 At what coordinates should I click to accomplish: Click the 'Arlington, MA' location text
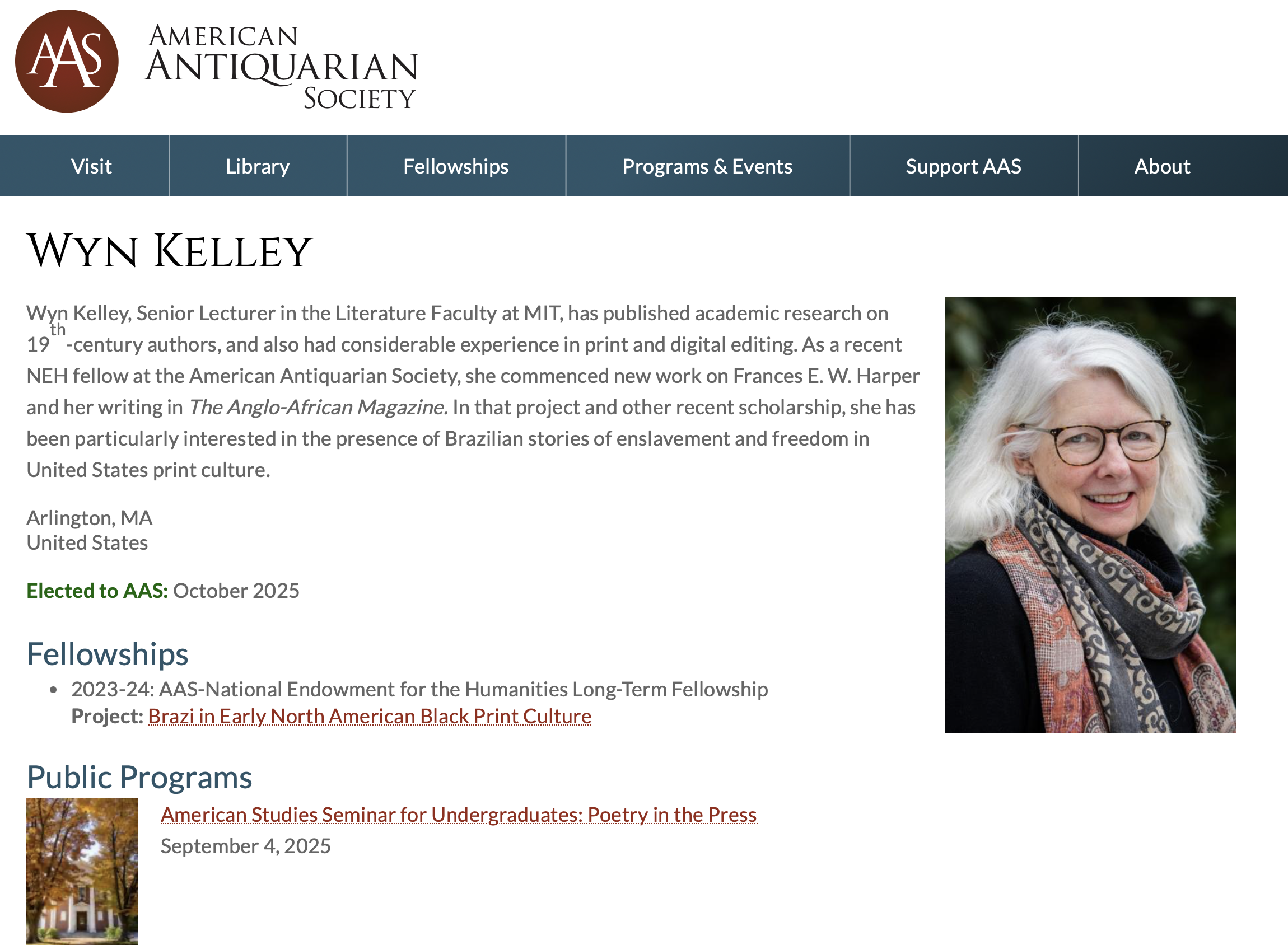pos(89,517)
